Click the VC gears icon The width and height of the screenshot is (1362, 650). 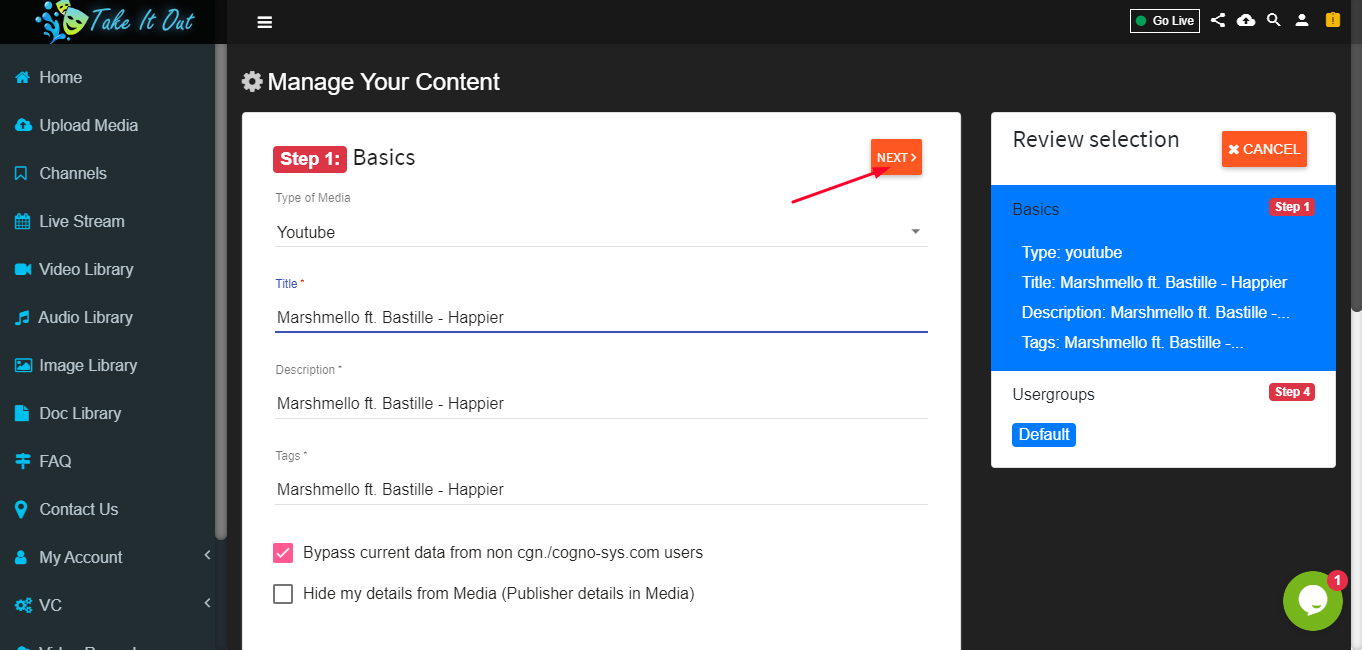click(23, 605)
